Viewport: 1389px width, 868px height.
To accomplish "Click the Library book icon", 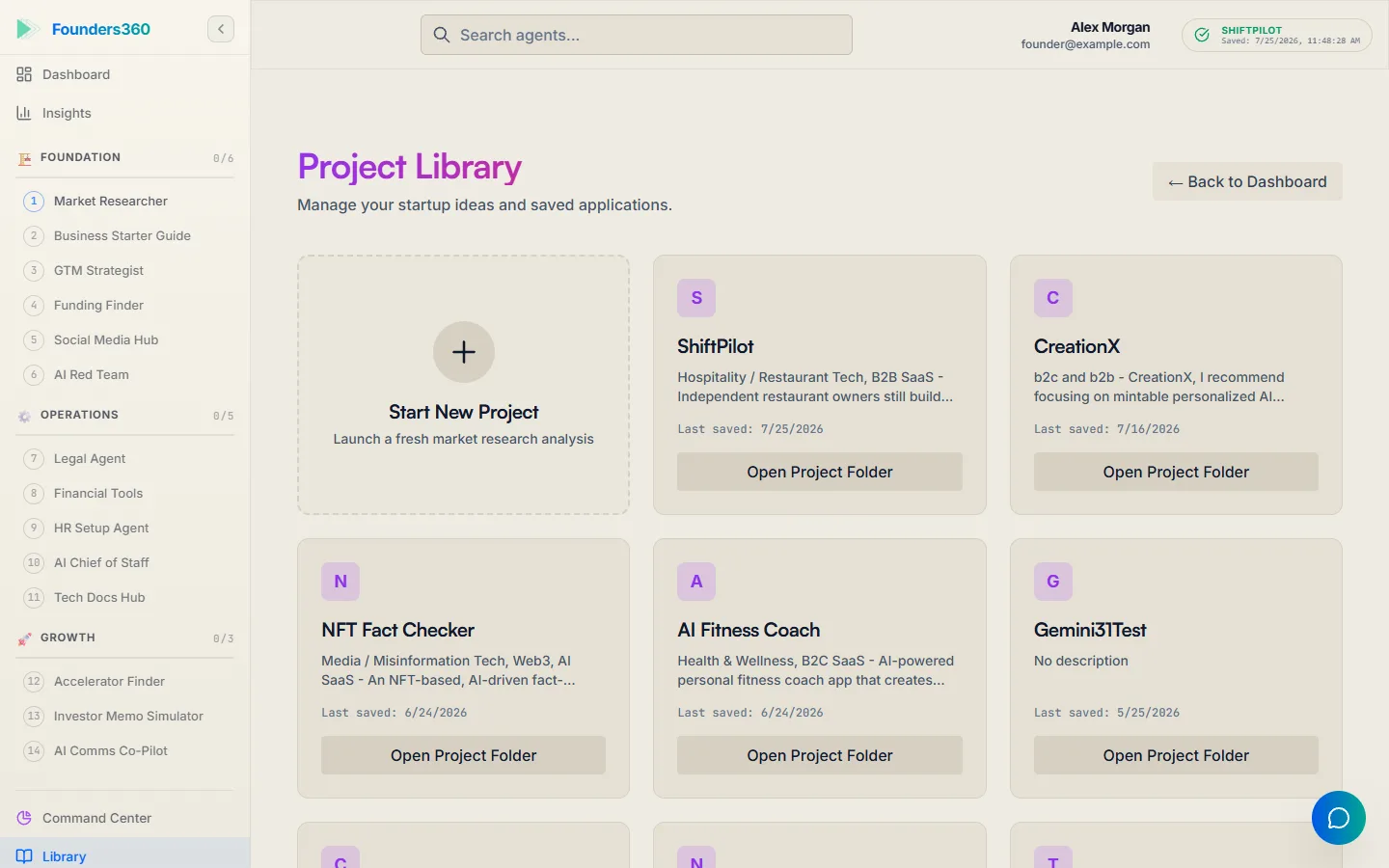I will coord(24,856).
